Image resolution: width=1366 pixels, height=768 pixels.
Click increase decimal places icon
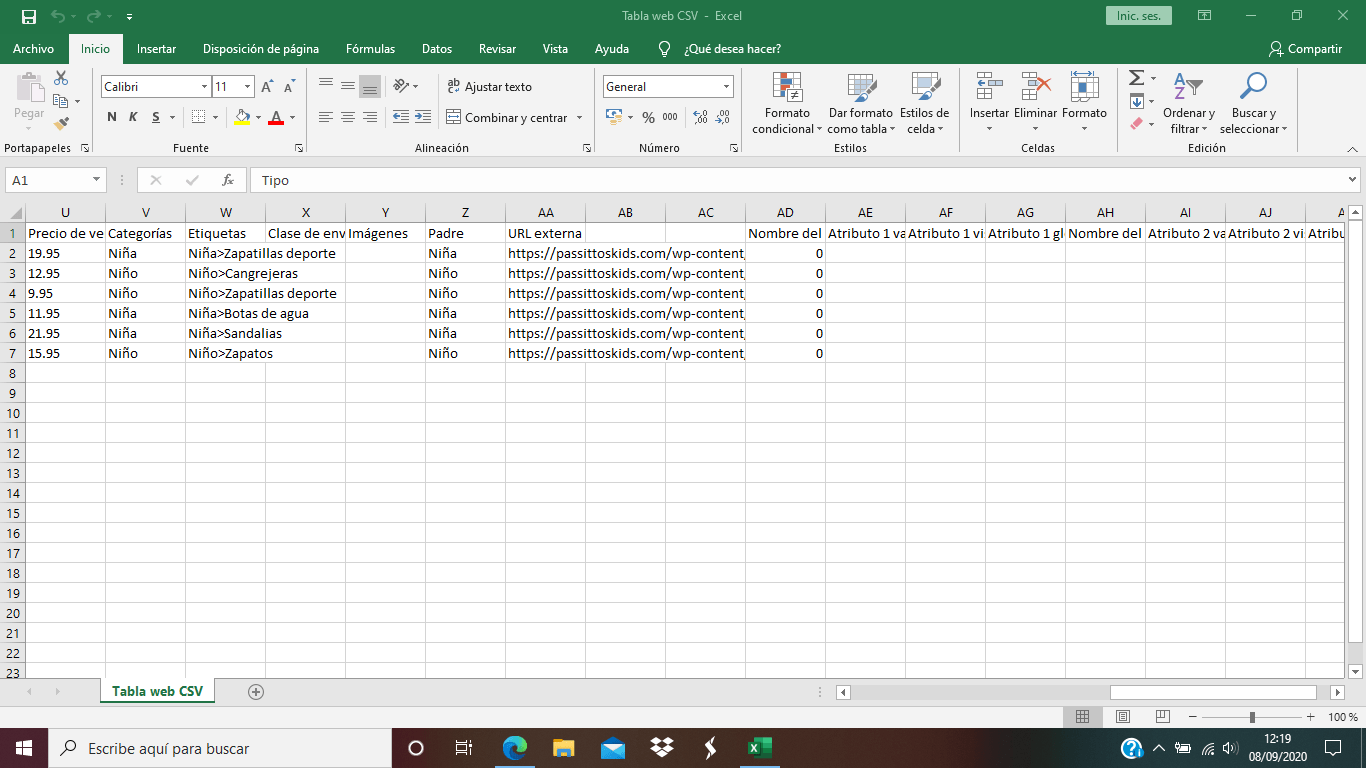(x=700, y=117)
